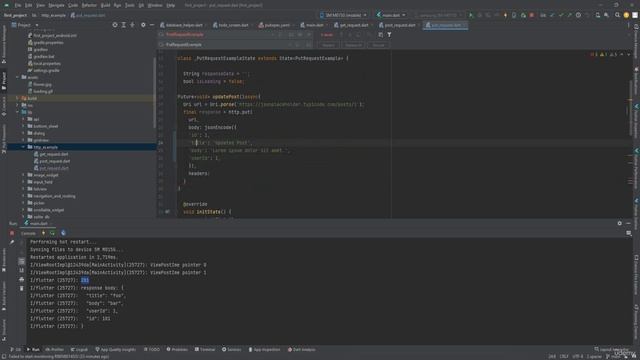Click the Flutter Hot Reload lightning icon in toolbar

pos(505,15)
